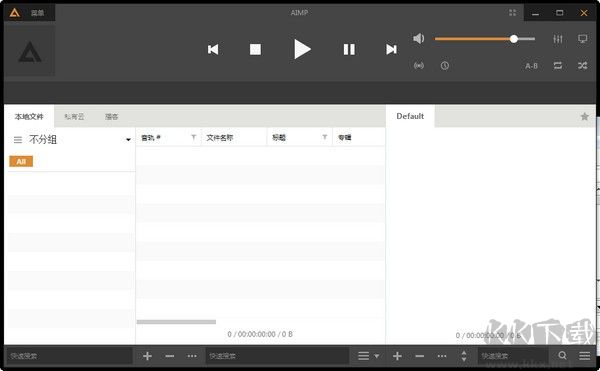Open the equalizer and sound effects
The width and height of the screenshot is (600, 371).
[558, 39]
